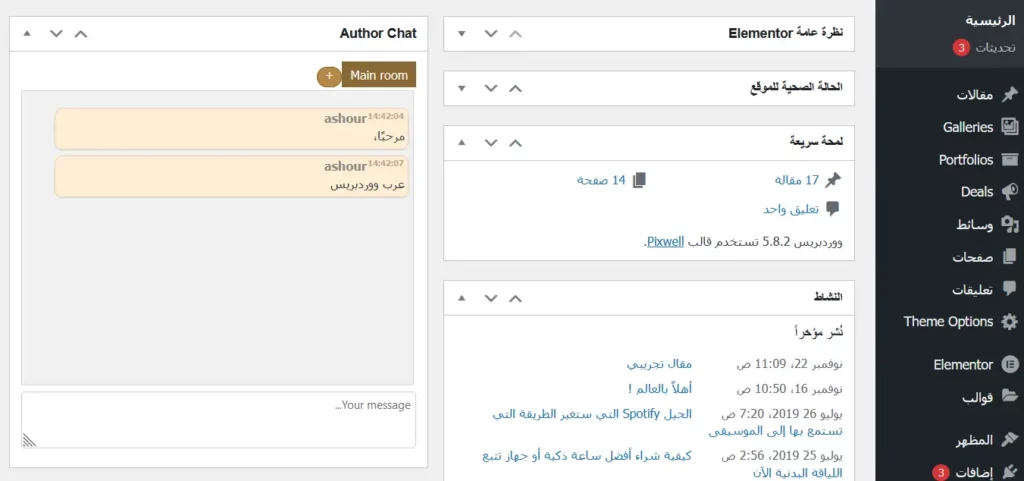This screenshot has height=481, width=1024.
Task: Click the Galleries icon in sidebar
Action: click(x=1009, y=127)
